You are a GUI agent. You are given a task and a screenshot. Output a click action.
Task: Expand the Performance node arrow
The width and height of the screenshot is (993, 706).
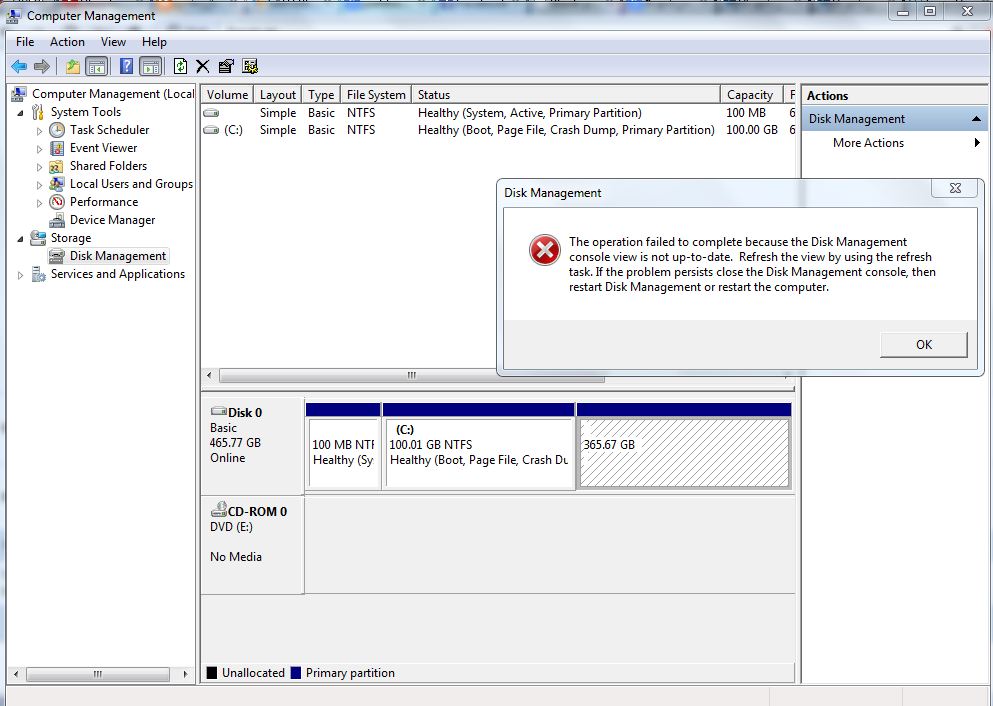(39, 203)
